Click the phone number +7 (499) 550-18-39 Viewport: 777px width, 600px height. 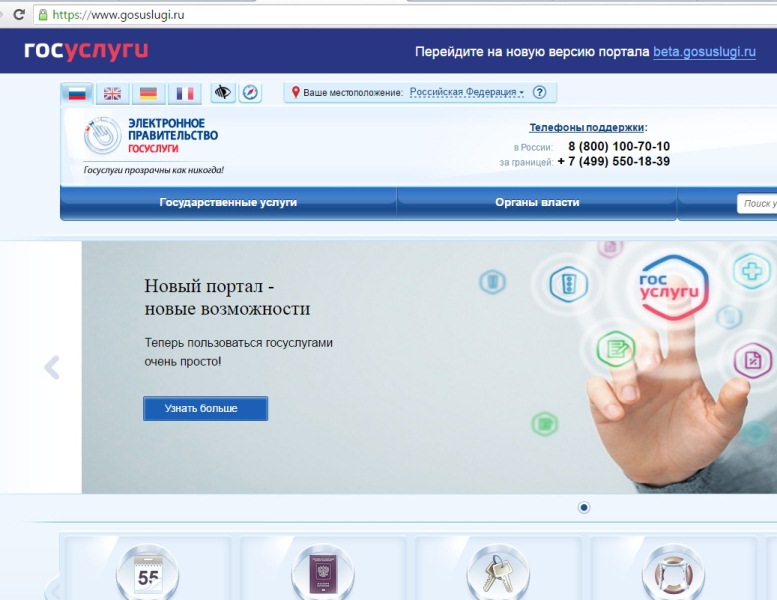tap(613, 161)
